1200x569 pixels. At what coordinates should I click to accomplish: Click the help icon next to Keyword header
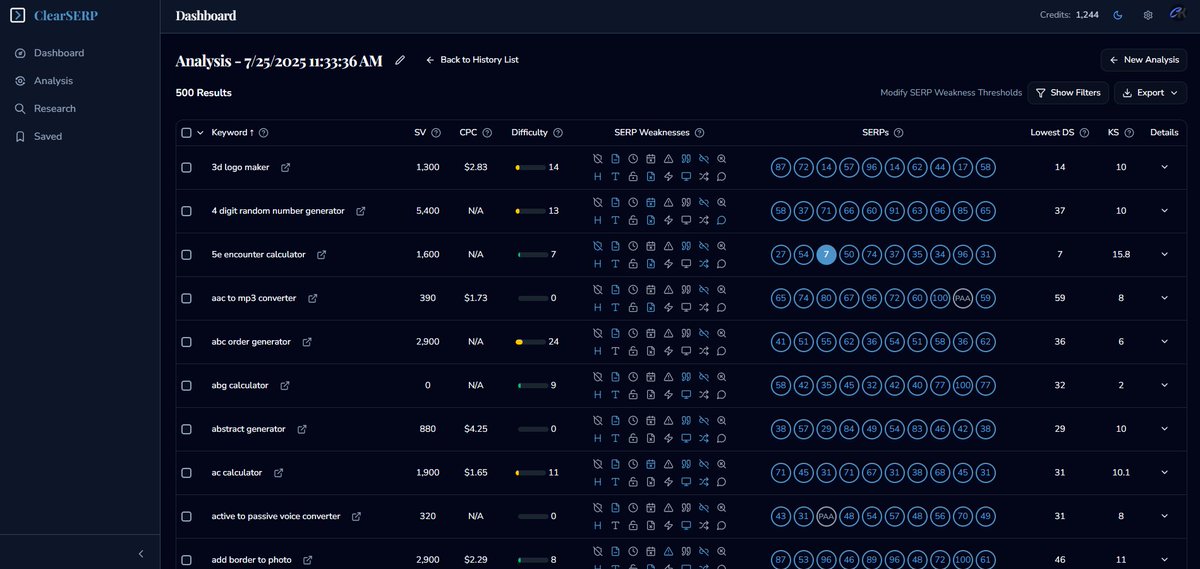click(263, 132)
